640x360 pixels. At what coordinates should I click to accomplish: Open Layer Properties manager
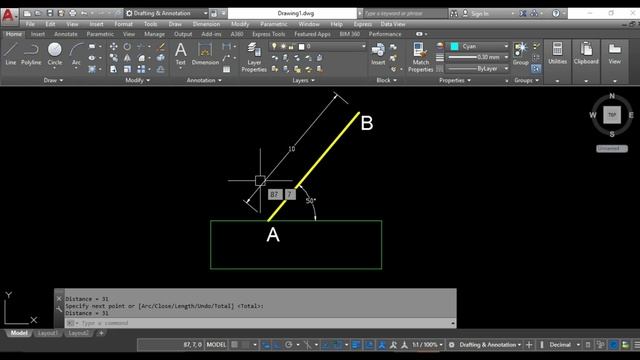[x=254, y=57]
